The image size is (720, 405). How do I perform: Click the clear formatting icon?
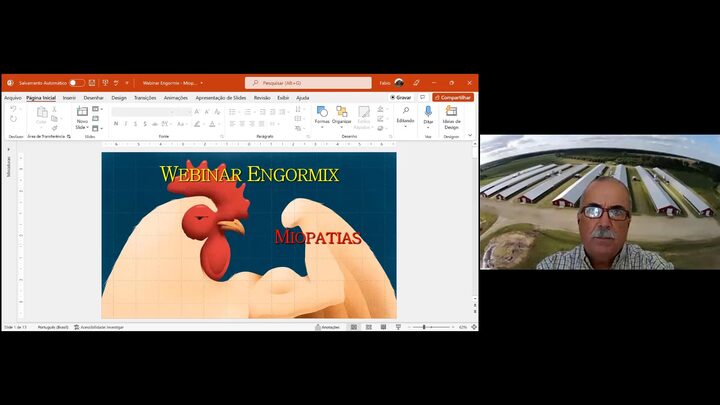click(x=217, y=112)
